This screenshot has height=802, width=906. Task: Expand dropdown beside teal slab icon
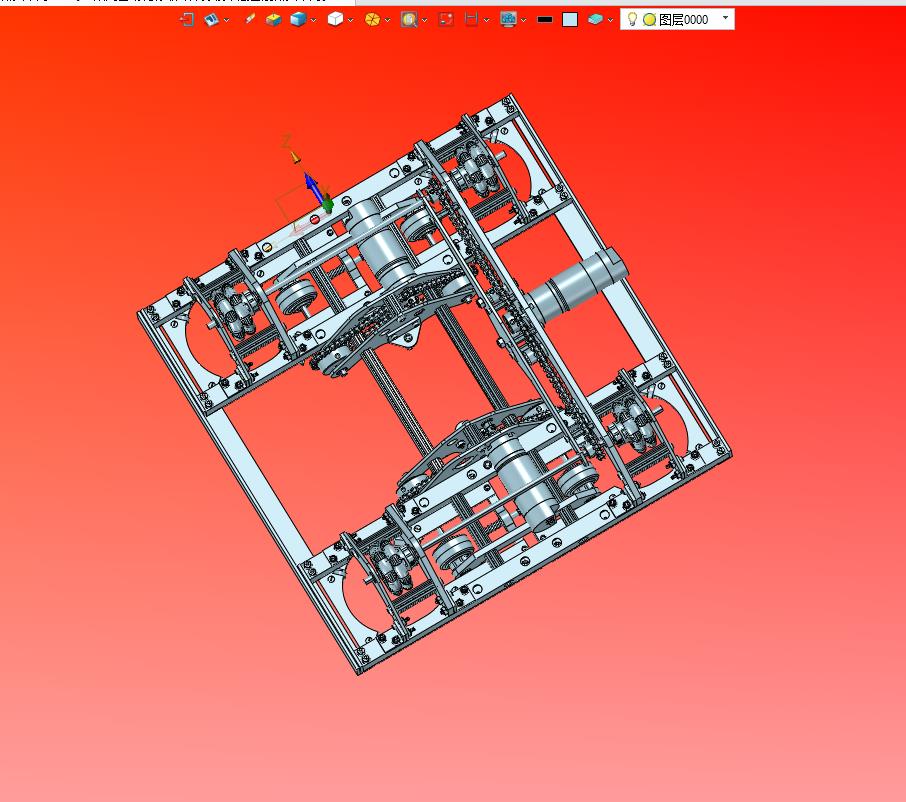(610, 20)
